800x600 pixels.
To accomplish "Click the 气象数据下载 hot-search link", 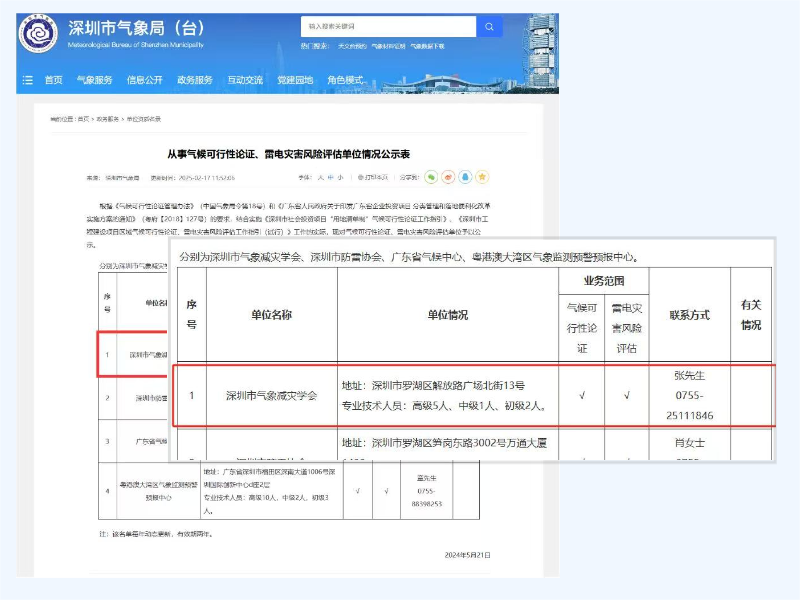I will pos(428,46).
